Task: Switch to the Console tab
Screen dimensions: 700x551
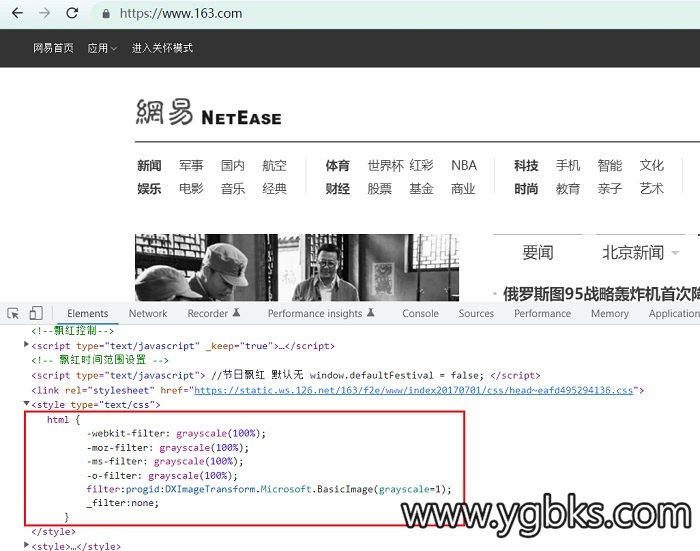Action: (x=420, y=313)
